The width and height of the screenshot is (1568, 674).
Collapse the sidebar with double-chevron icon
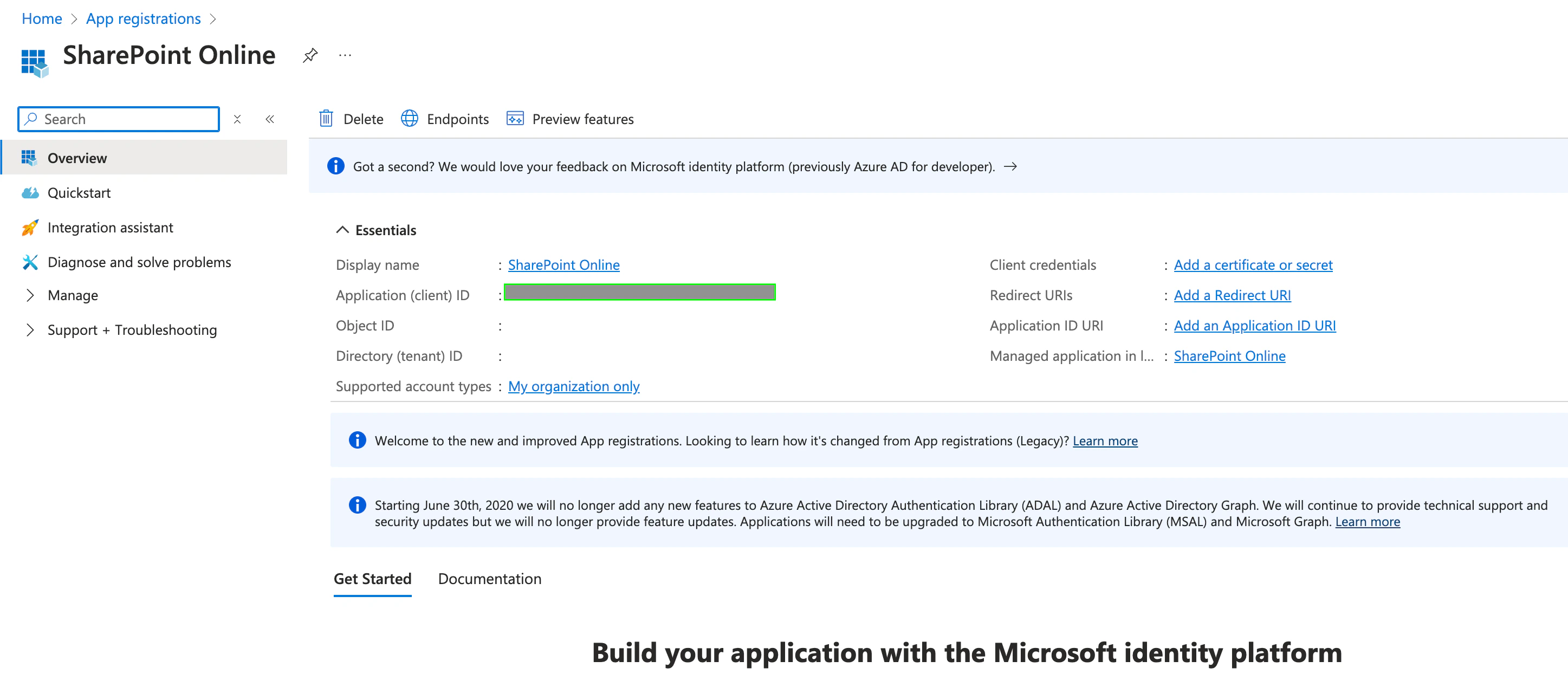(270, 119)
